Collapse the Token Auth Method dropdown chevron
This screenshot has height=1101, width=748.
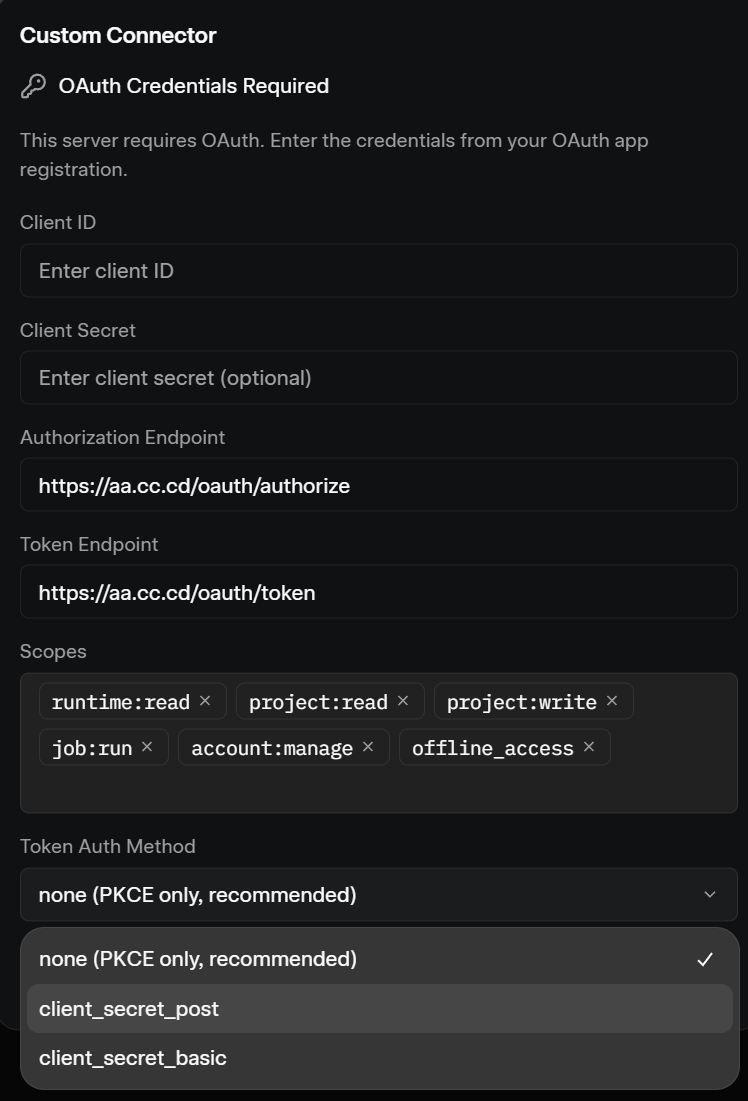(x=709, y=895)
